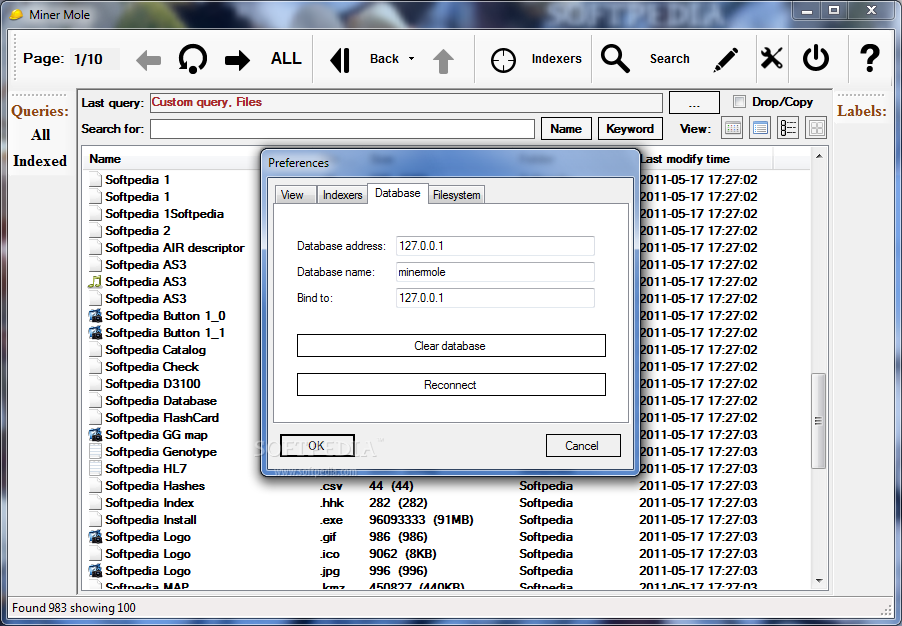
Task: Open preferences wrench tools icon
Action: pos(771,59)
